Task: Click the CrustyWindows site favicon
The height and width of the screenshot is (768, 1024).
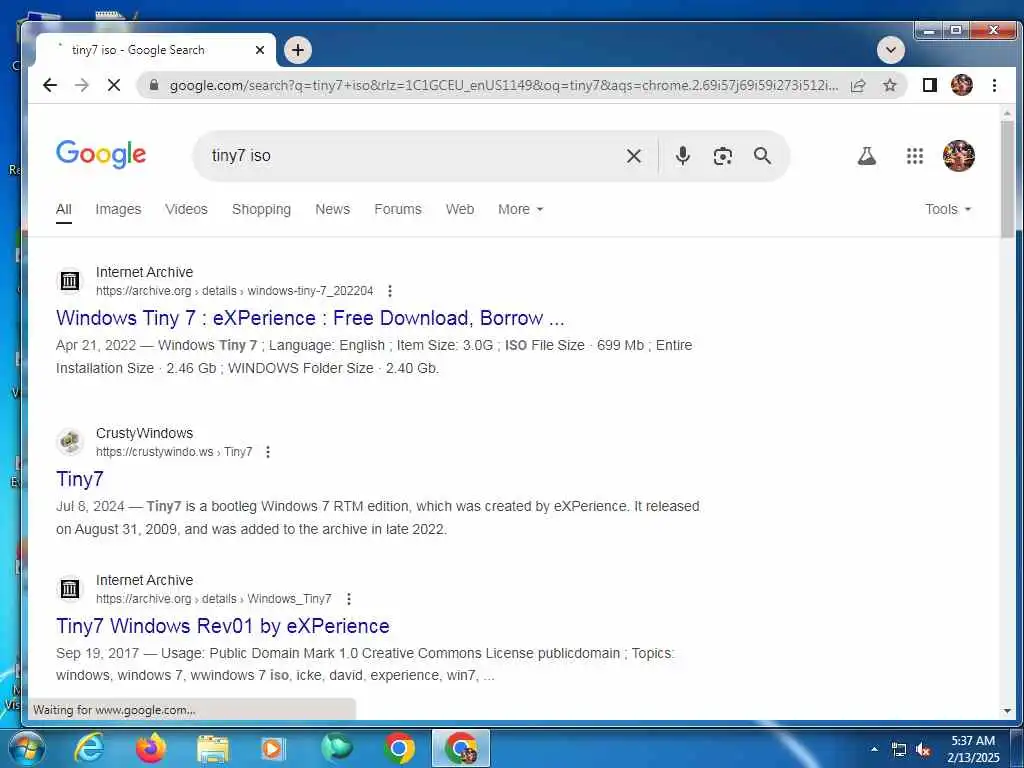Action: (70, 442)
